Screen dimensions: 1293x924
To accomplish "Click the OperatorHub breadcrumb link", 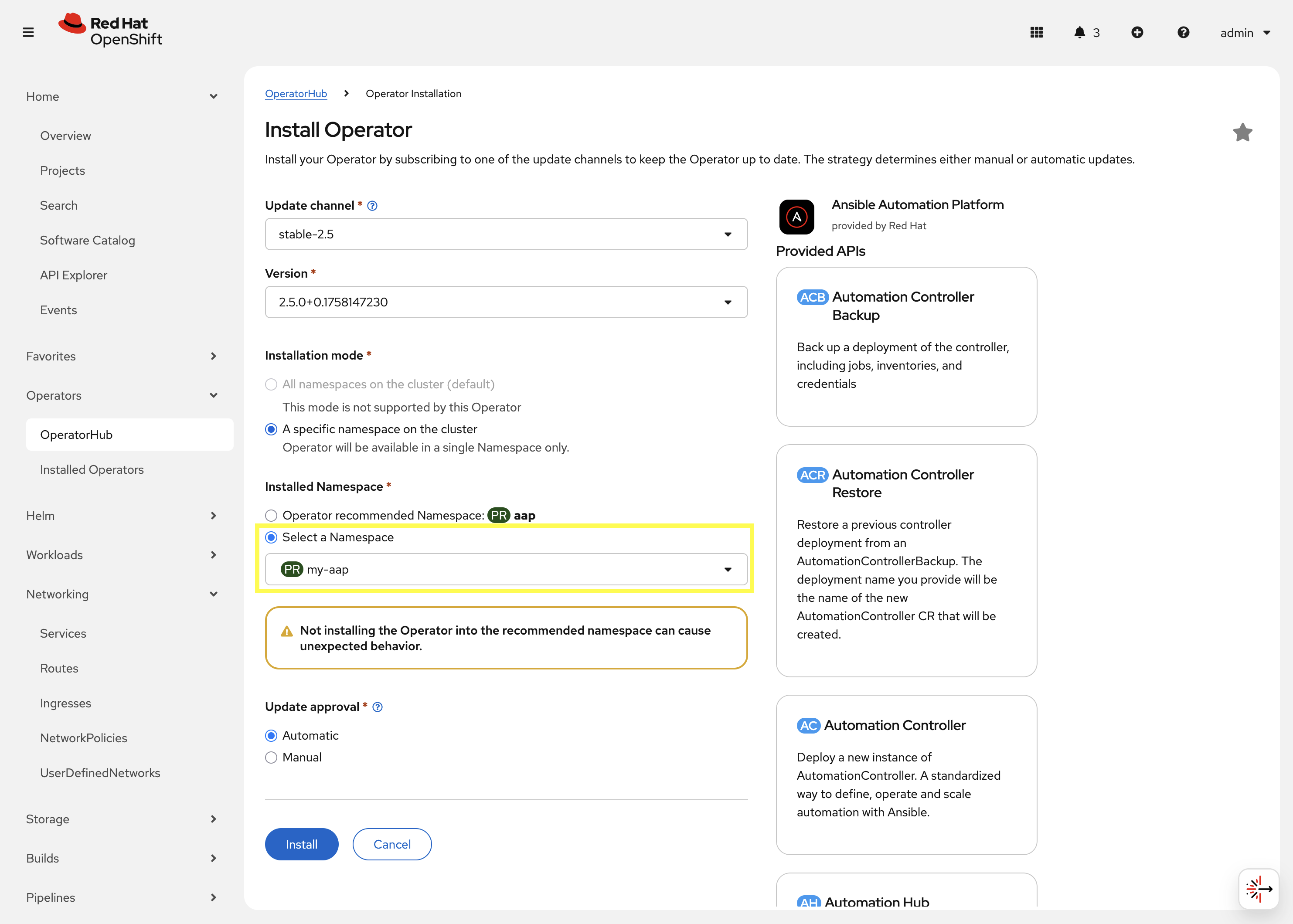I will [x=296, y=94].
